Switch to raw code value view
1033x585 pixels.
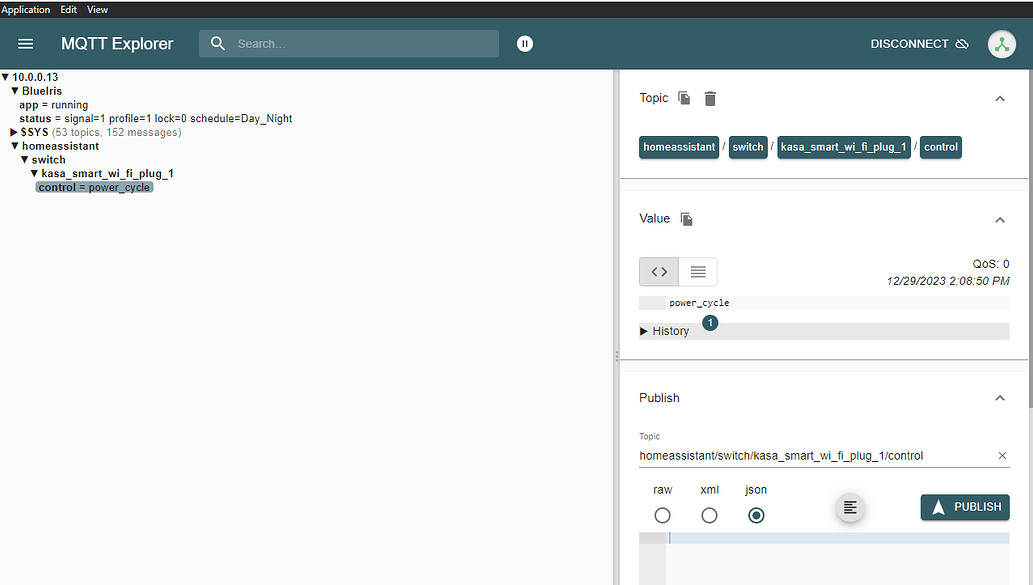coord(659,271)
